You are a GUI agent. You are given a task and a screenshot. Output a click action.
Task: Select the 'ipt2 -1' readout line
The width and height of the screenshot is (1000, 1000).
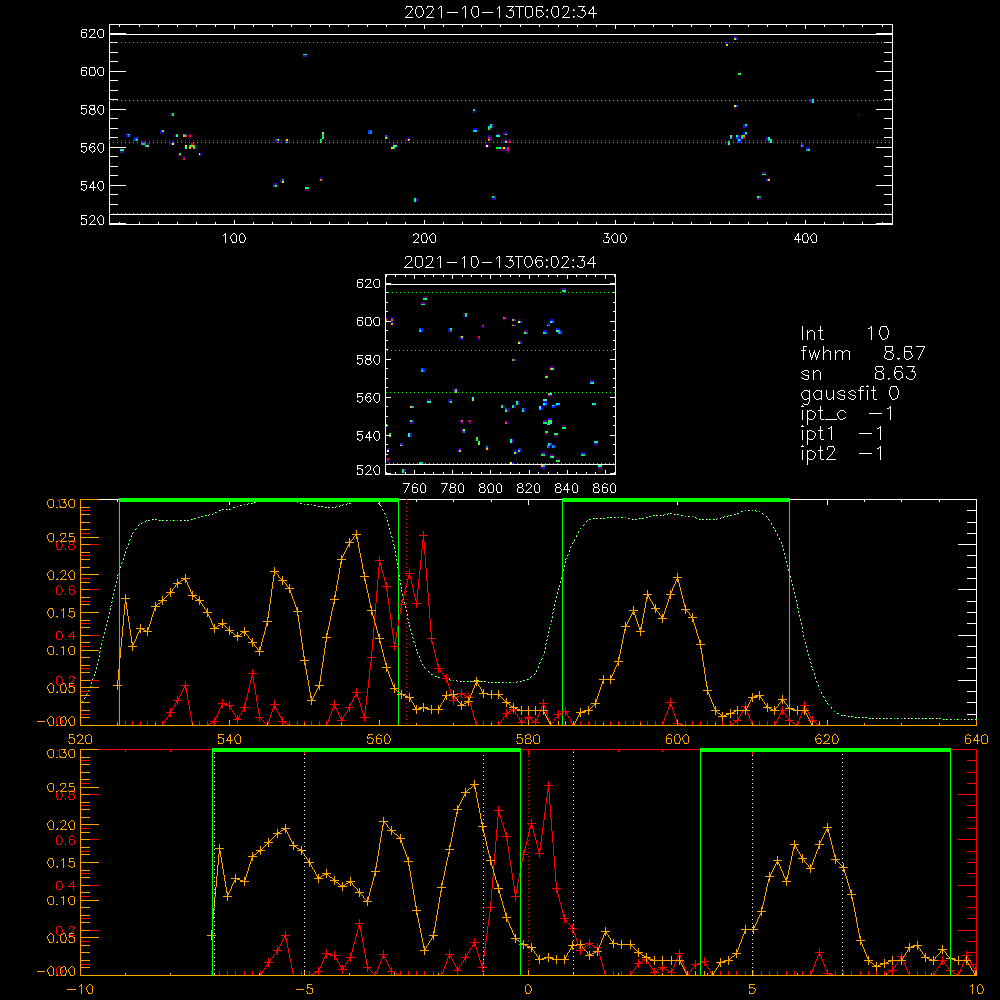[842, 453]
